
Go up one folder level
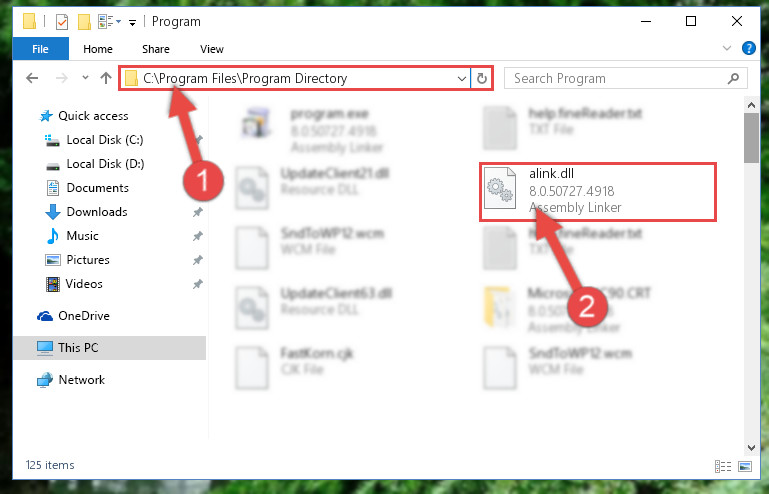[105, 78]
